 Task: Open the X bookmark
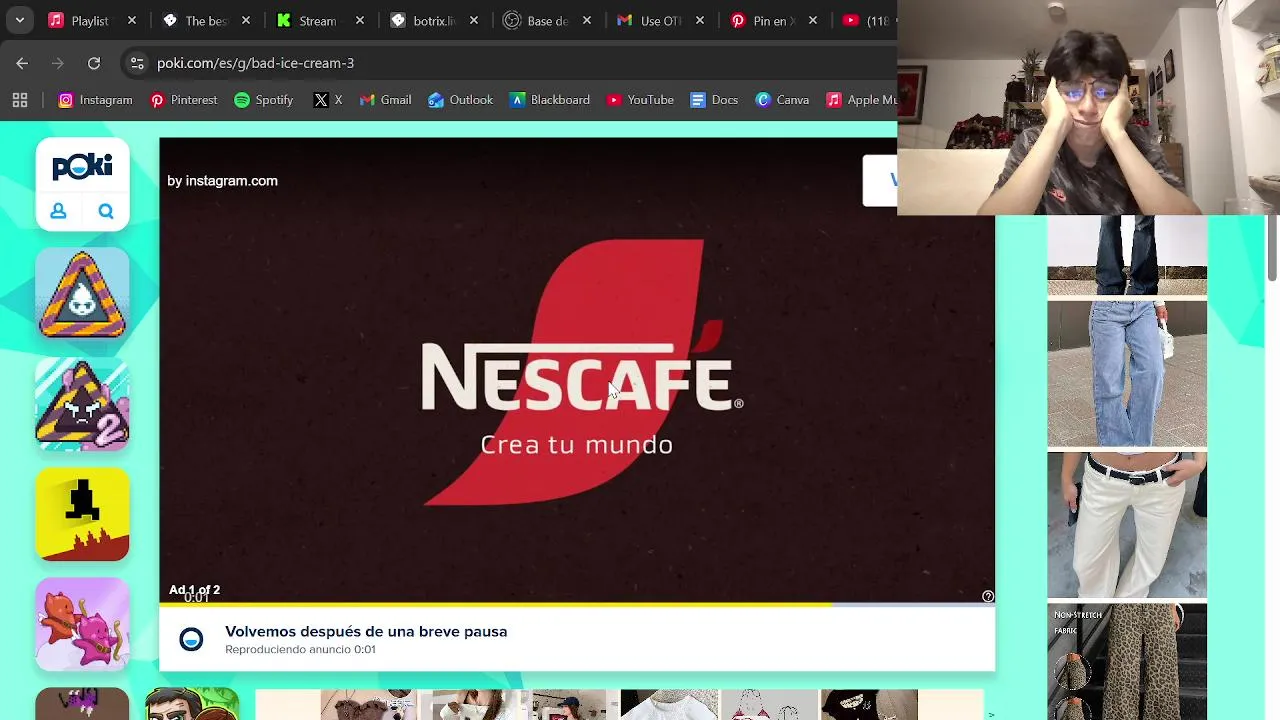(328, 100)
